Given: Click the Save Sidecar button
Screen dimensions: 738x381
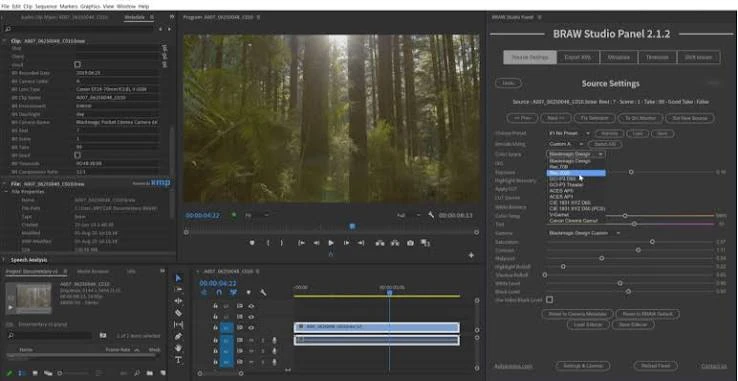Looking at the screenshot, I should coord(634,324).
